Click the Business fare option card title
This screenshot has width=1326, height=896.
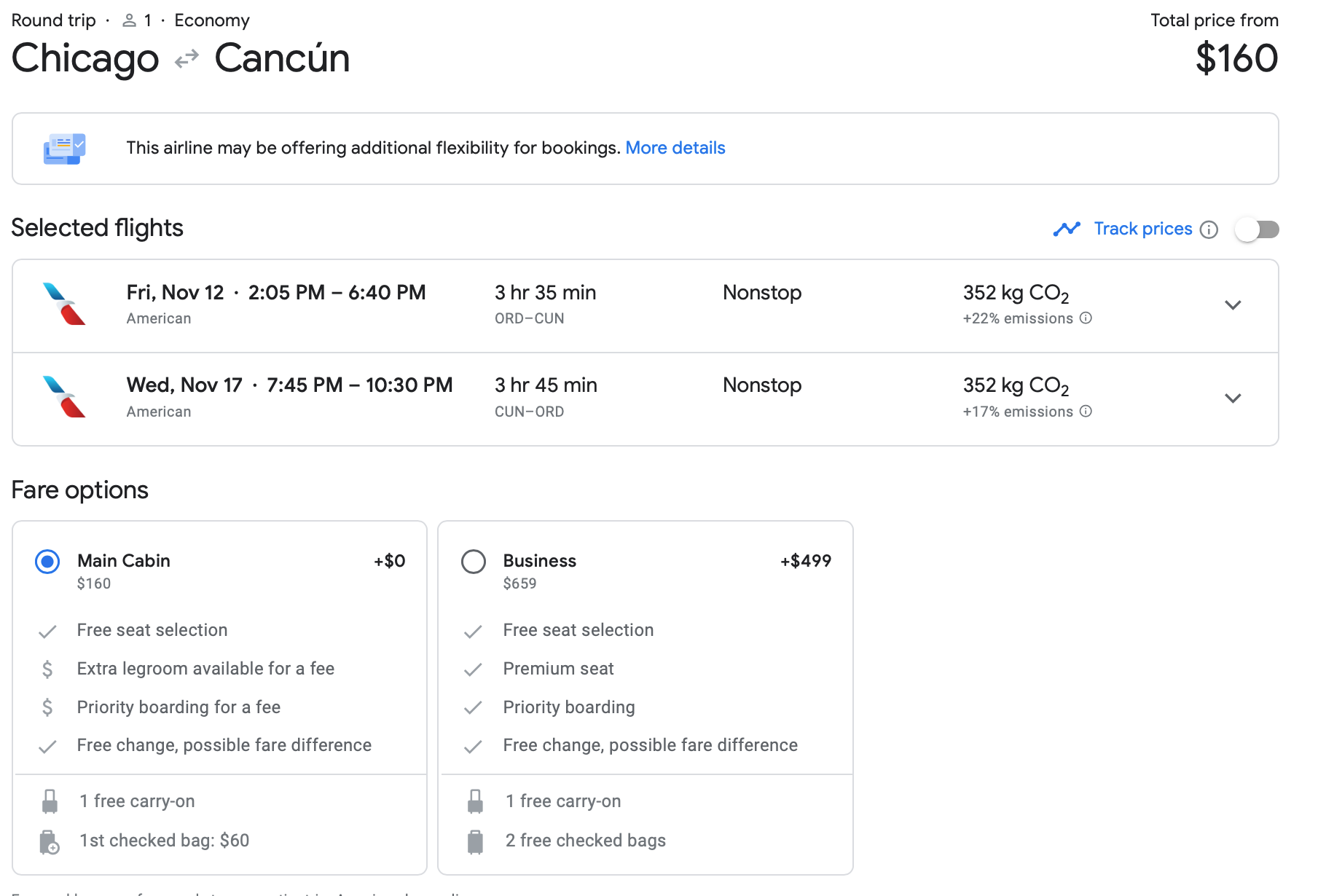pyautogui.click(x=539, y=561)
